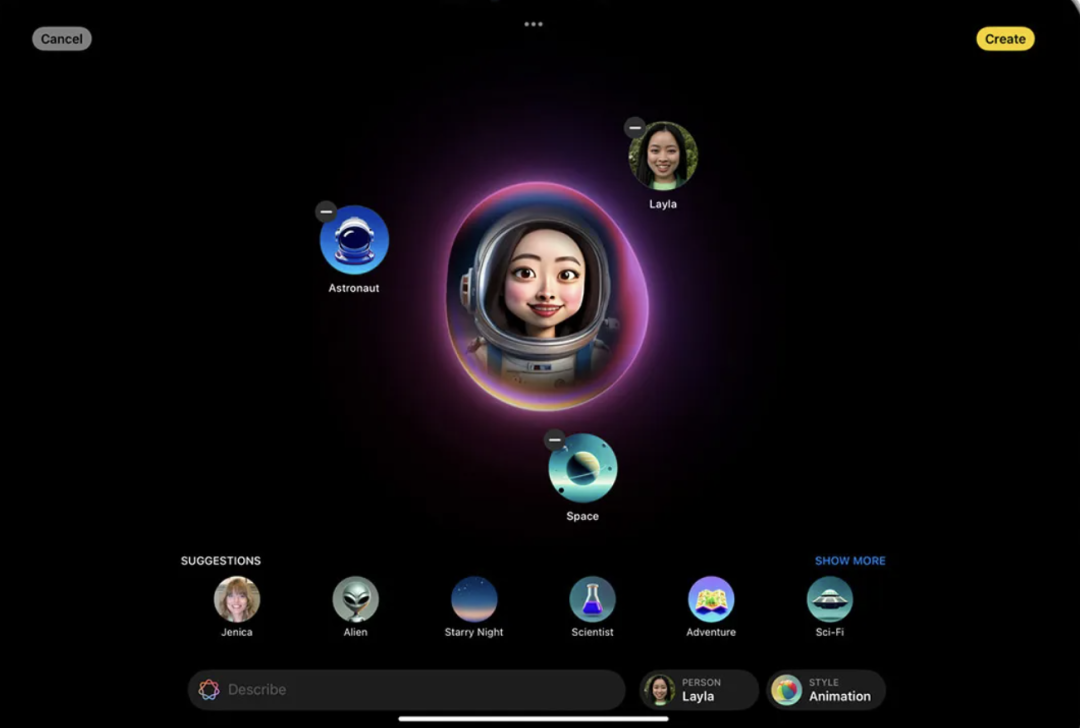This screenshot has height=728, width=1080.
Task: Tap the yellow Create button
Action: tap(1005, 39)
